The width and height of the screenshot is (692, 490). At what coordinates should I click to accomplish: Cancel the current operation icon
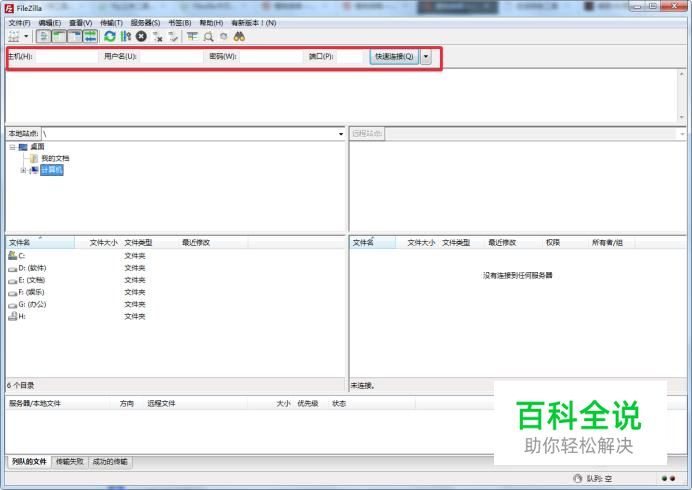point(141,36)
